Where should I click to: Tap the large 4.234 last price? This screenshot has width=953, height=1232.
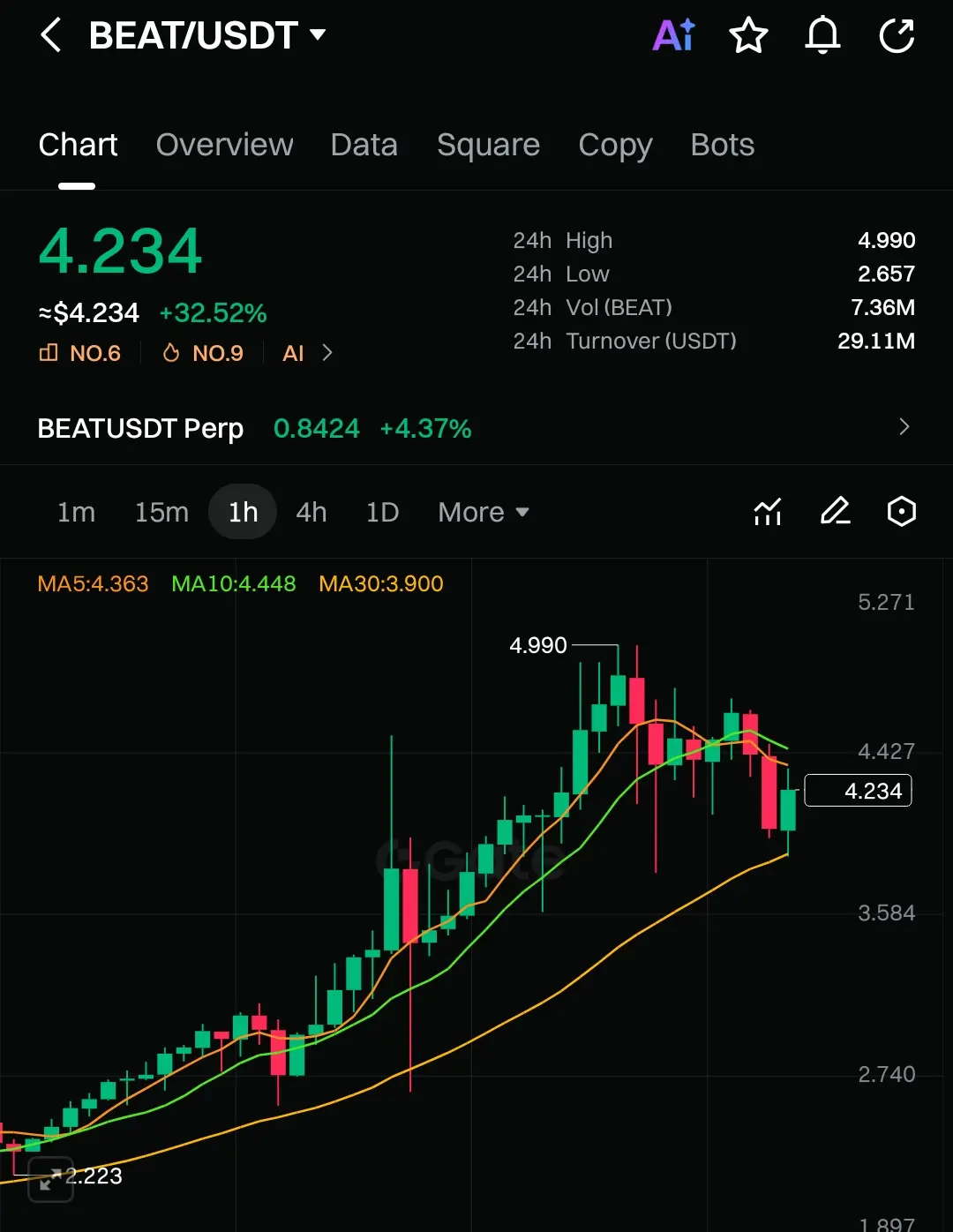click(120, 252)
